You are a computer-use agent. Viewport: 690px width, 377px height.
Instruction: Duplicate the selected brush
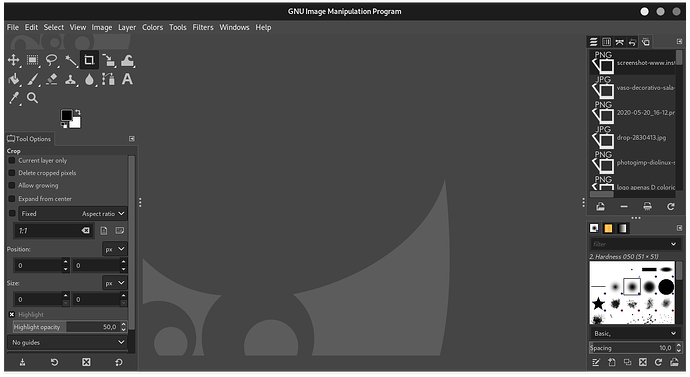point(628,362)
